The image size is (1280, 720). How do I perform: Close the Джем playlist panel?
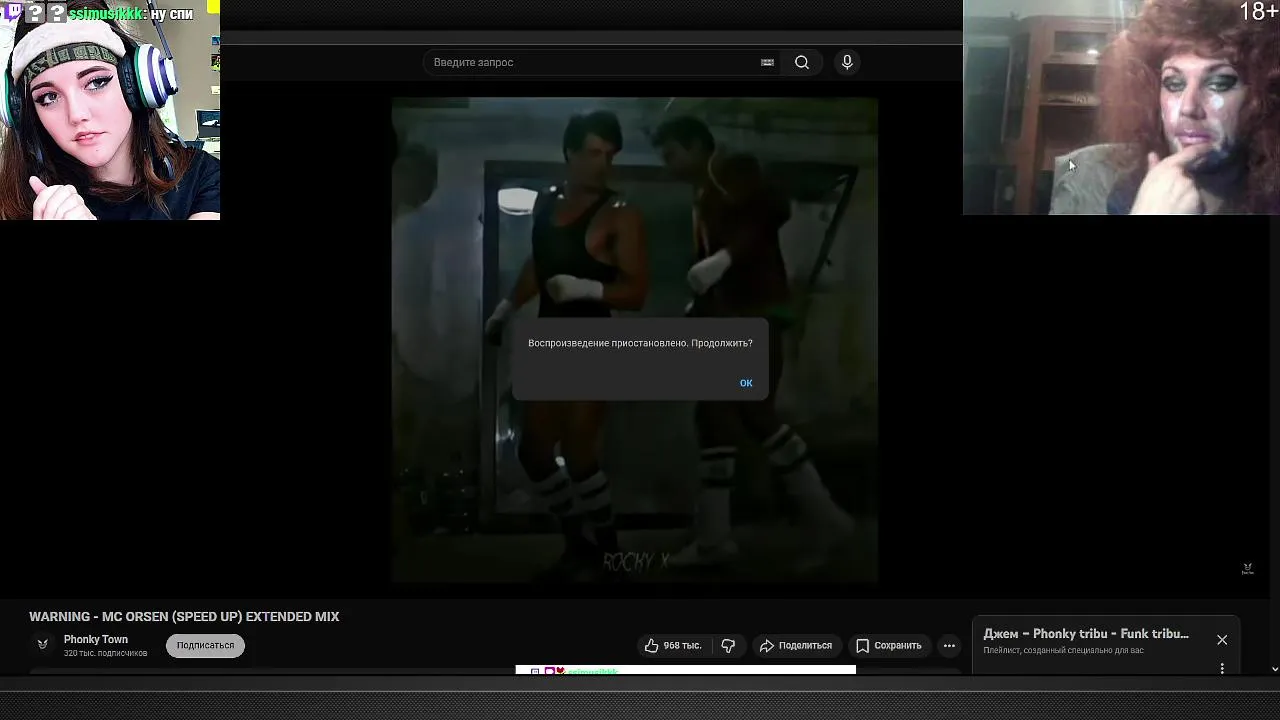[x=1222, y=640]
